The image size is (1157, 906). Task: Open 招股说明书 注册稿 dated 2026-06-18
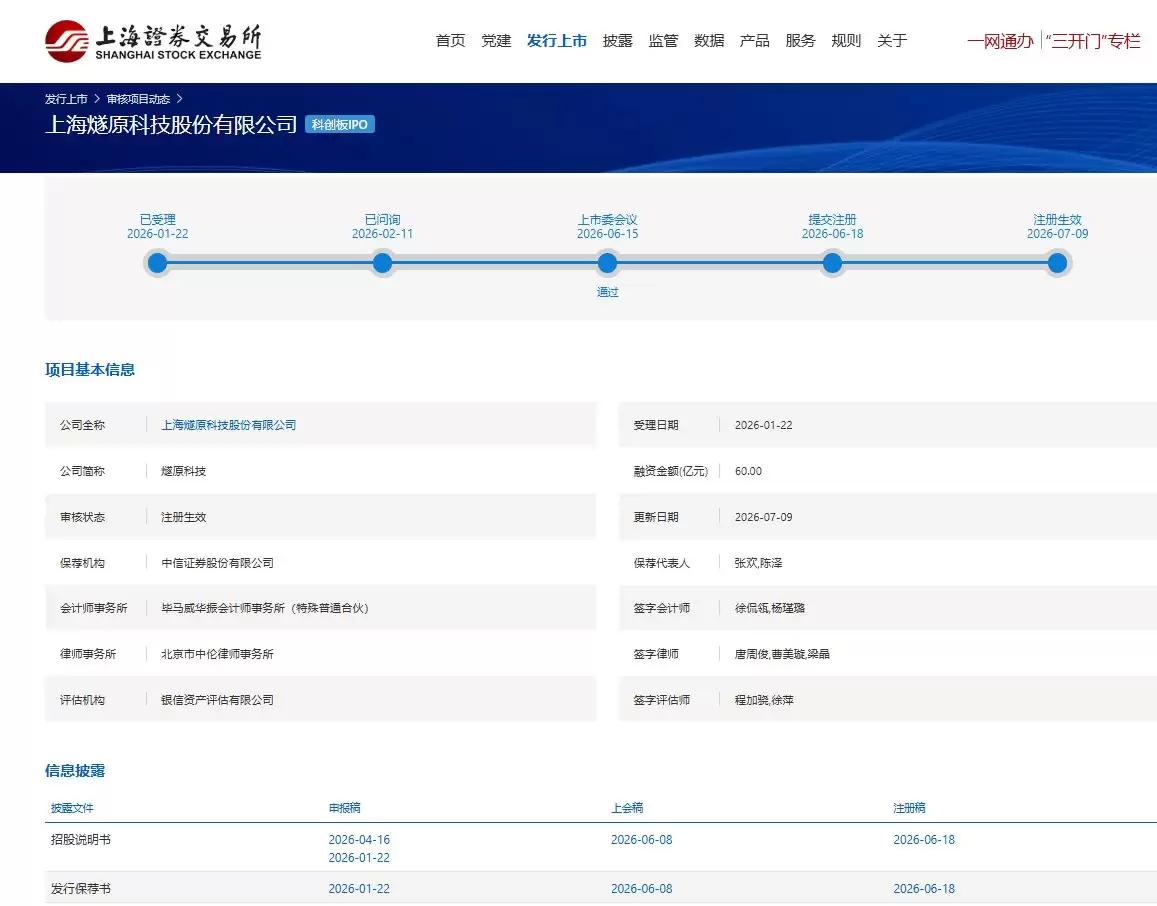[925, 840]
